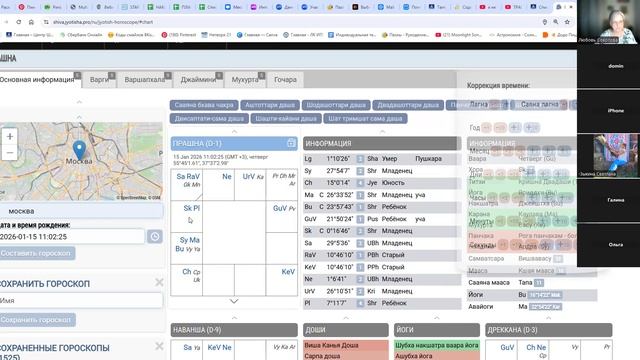Collapse the Информация panel with up chevron
Screen dimensions: 640x360
(x=382, y=131)
